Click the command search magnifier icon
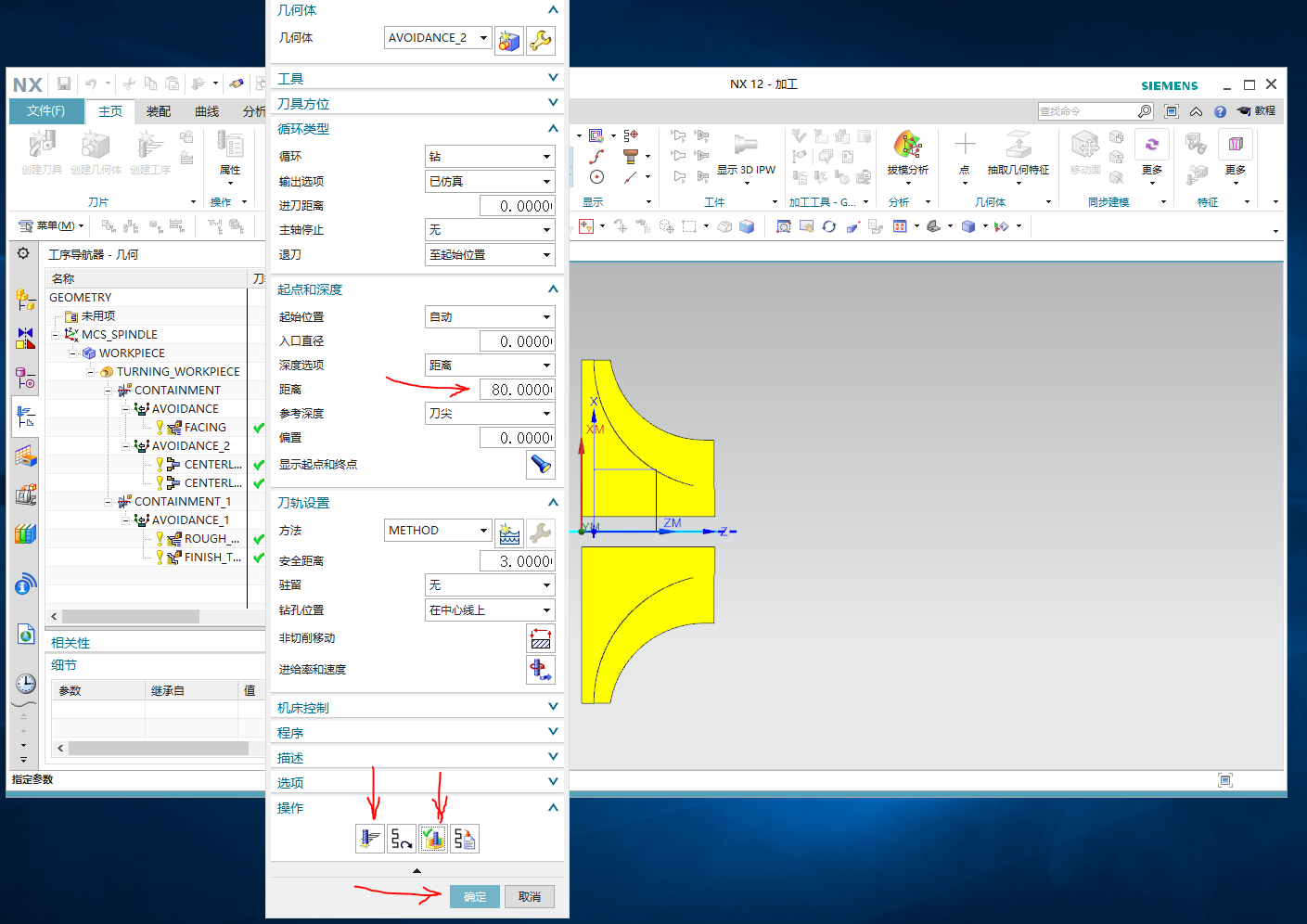Image resolution: width=1307 pixels, height=924 pixels. [x=1145, y=111]
